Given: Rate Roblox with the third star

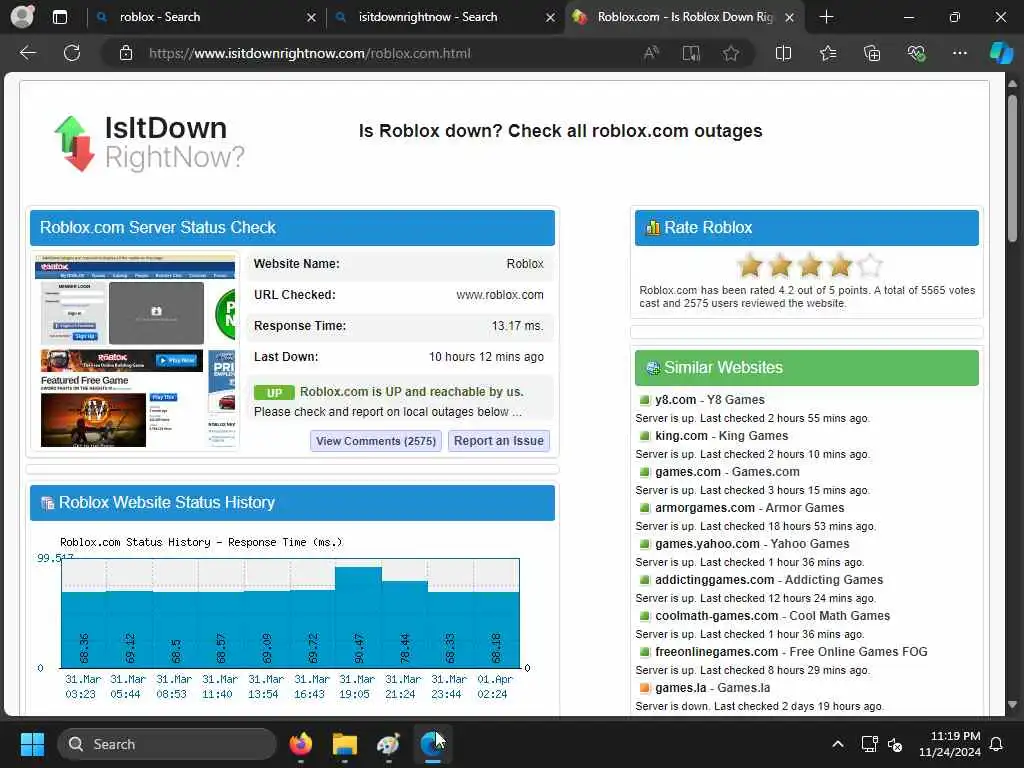Looking at the screenshot, I should pos(810,265).
